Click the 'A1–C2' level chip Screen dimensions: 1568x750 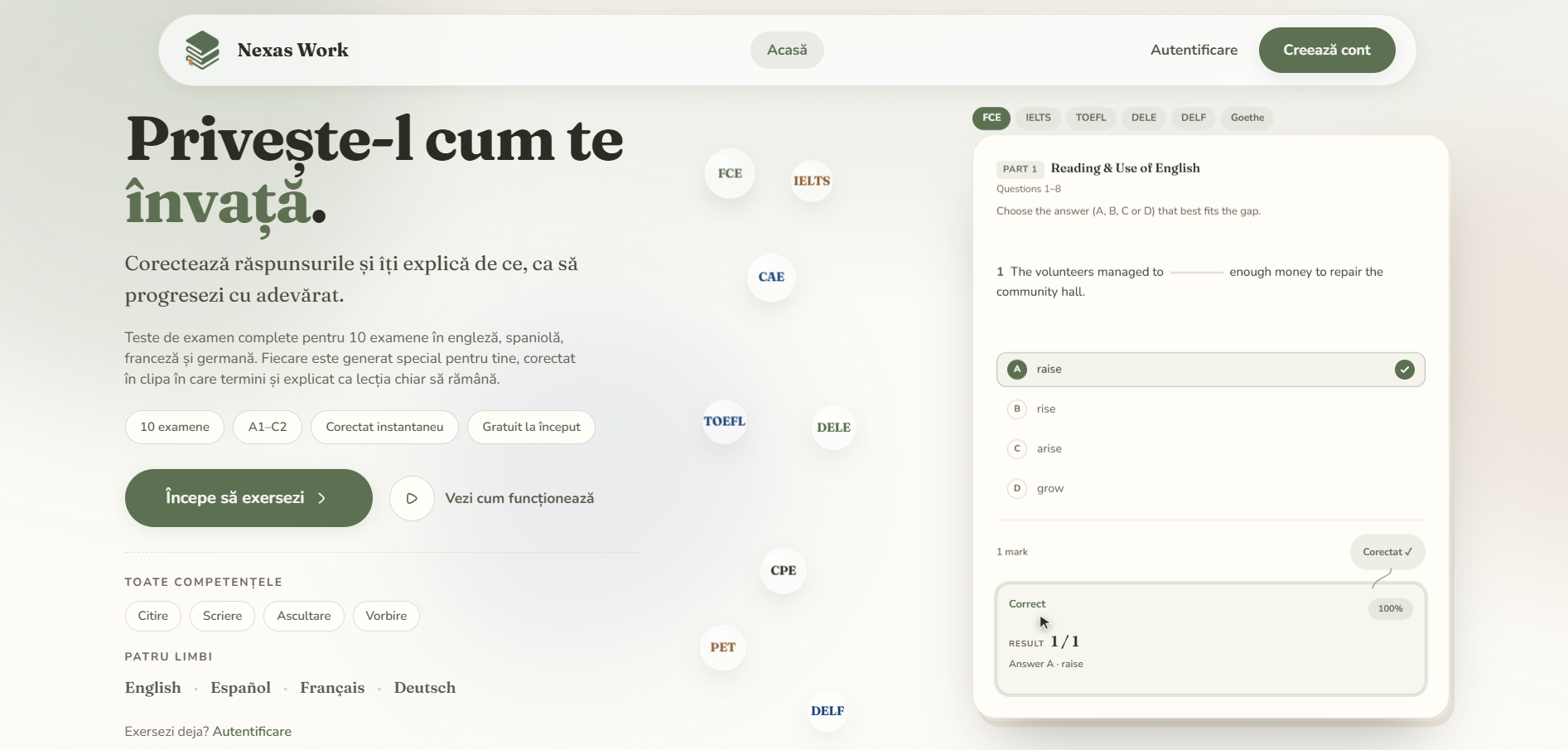(x=268, y=427)
